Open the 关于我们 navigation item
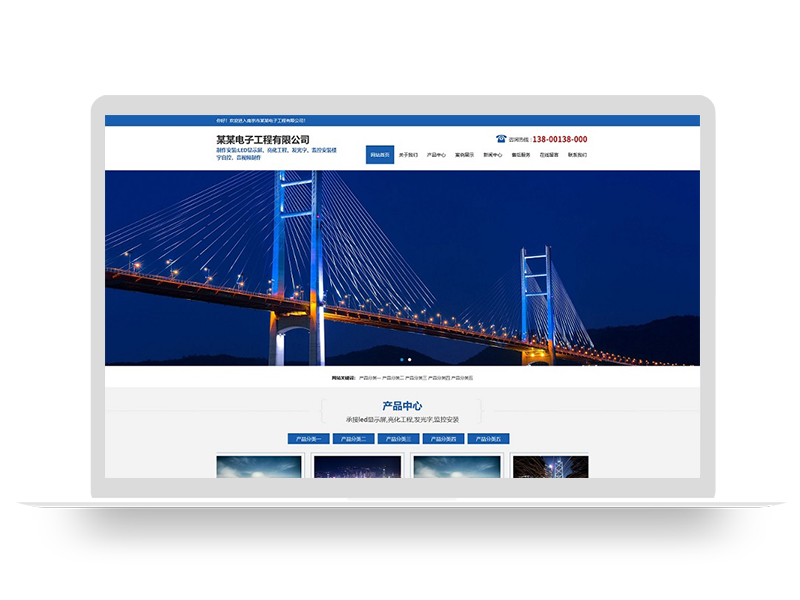Viewport: 800px width, 600px height. pos(406,155)
